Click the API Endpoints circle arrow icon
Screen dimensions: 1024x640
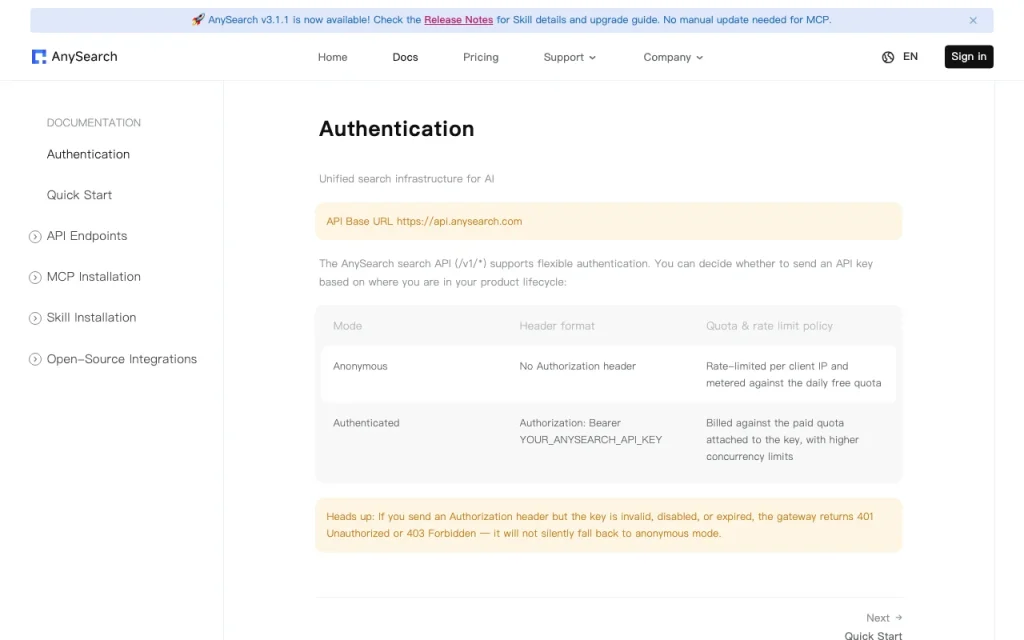tap(35, 236)
